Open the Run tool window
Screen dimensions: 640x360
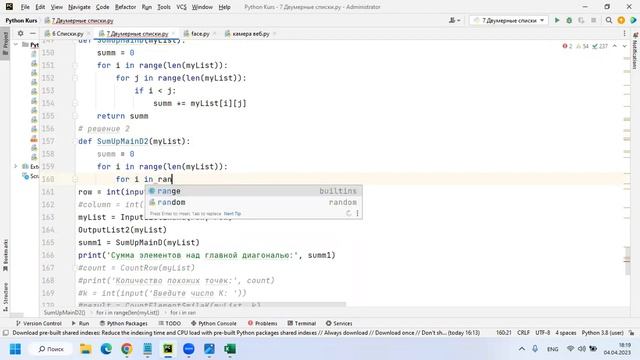[80, 323]
